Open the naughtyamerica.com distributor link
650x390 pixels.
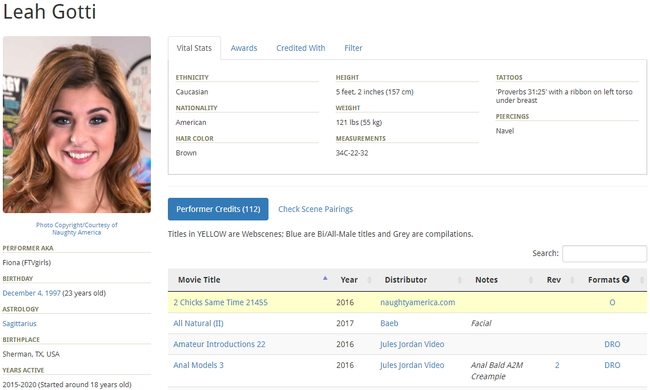[x=417, y=303]
